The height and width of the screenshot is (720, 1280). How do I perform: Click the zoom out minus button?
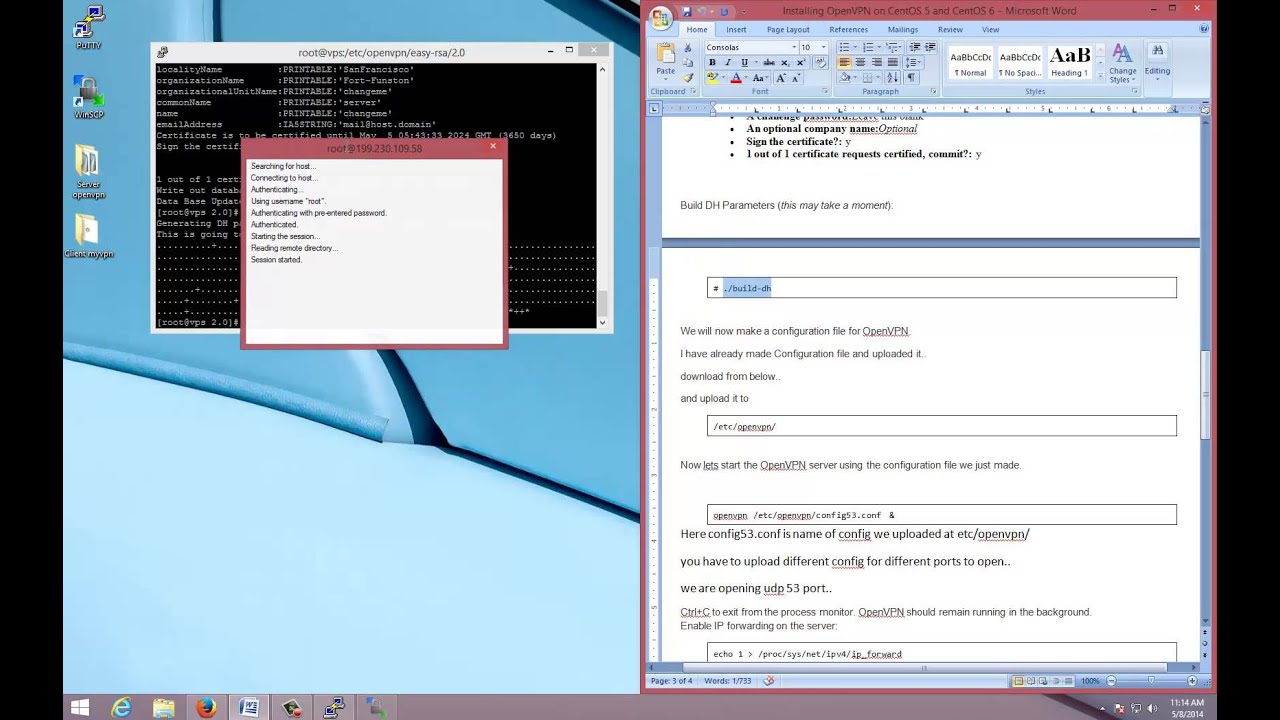1111,681
